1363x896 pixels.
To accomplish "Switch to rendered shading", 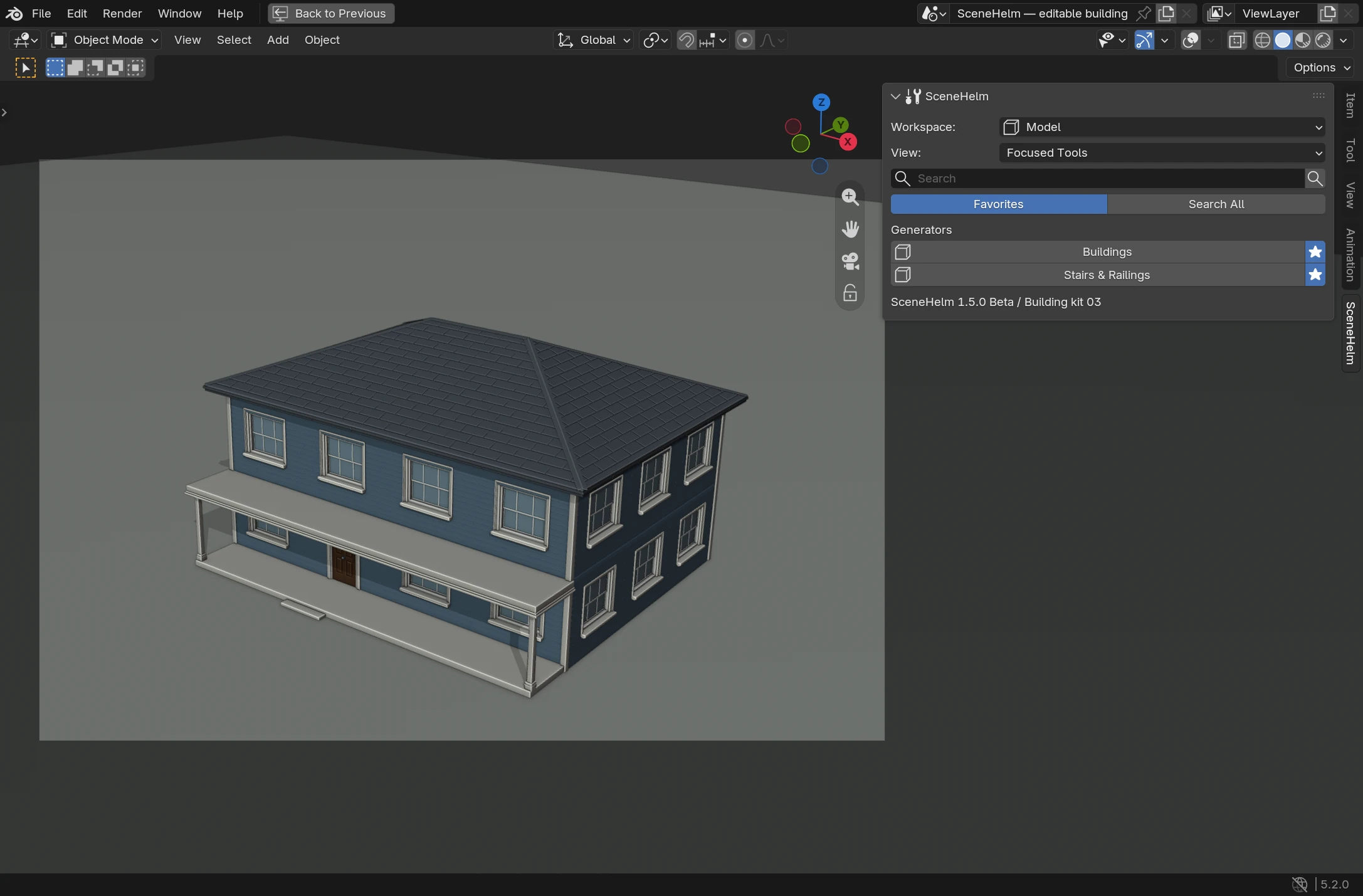I will click(1322, 40).
